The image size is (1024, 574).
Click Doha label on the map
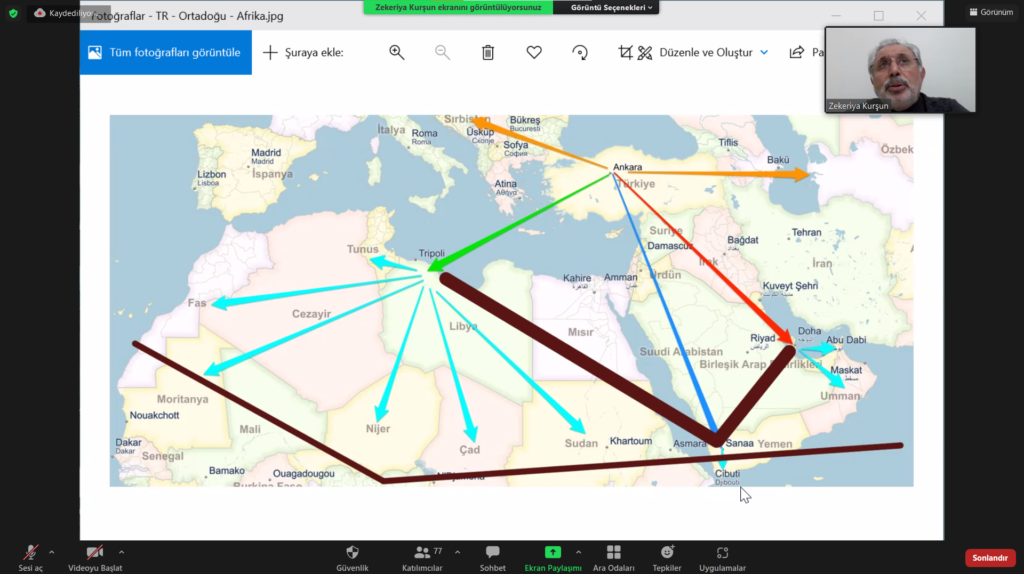[809, 331]
